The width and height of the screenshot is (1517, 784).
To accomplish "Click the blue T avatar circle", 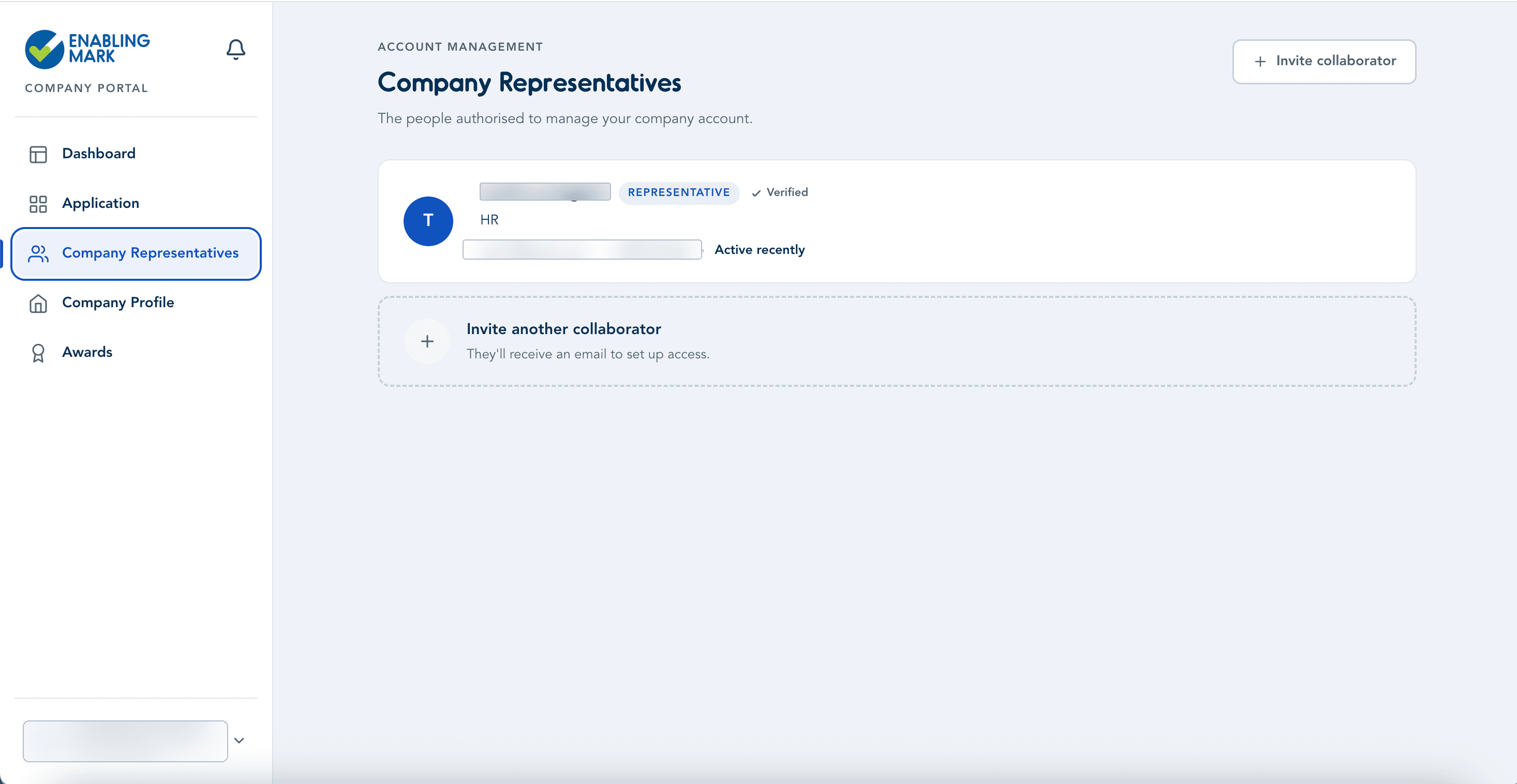I will (428, 221).
